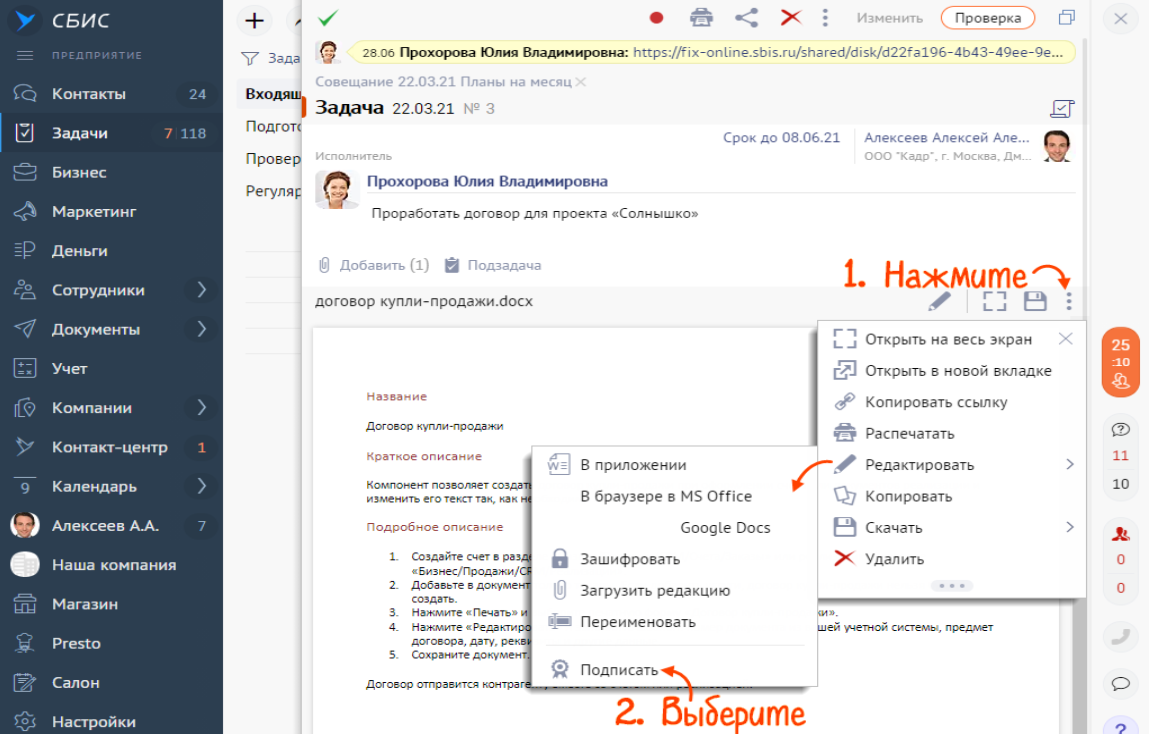Click the Магазин shop icon
The width and height of the screenshot is (1149, 734).
point(24,604)
